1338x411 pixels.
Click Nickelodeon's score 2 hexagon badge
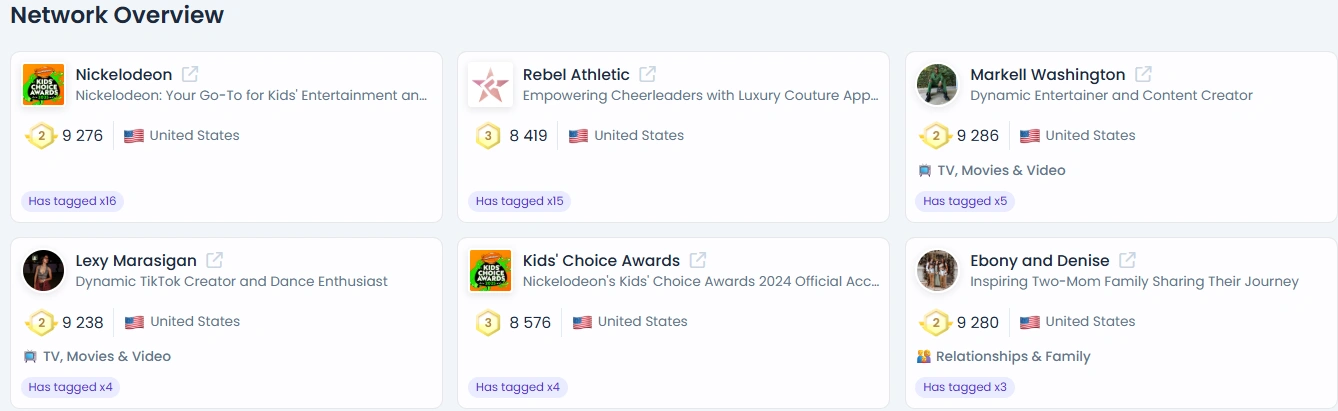[40, 136]
